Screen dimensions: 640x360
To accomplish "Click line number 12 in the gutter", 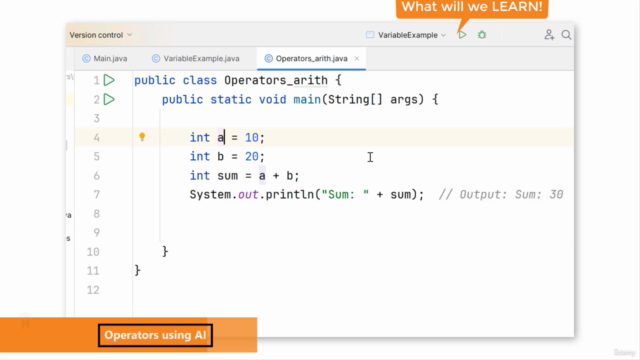I will (x=93, y=290).
